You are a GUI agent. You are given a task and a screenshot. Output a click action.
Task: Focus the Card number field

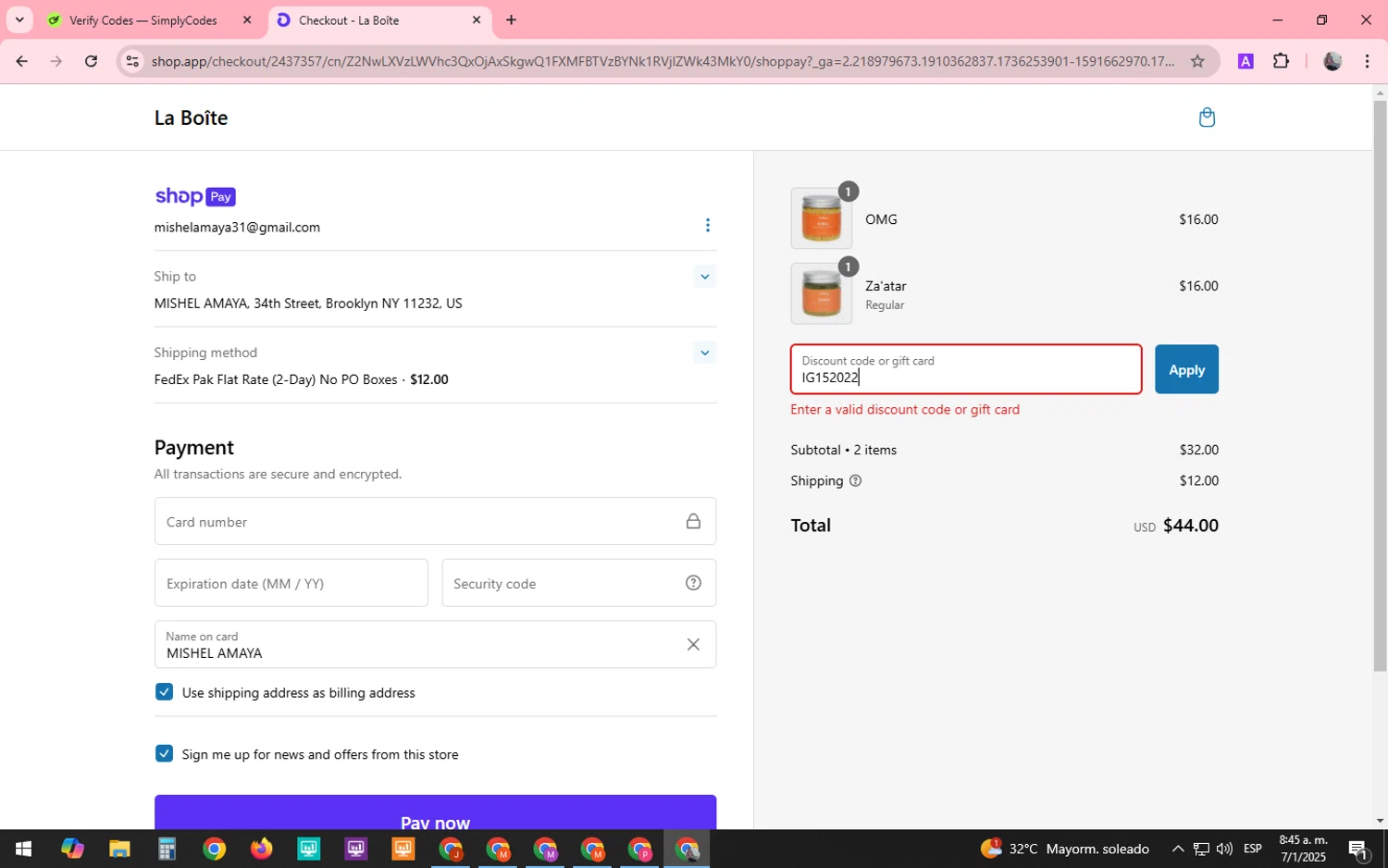click(x=435, y=521)
